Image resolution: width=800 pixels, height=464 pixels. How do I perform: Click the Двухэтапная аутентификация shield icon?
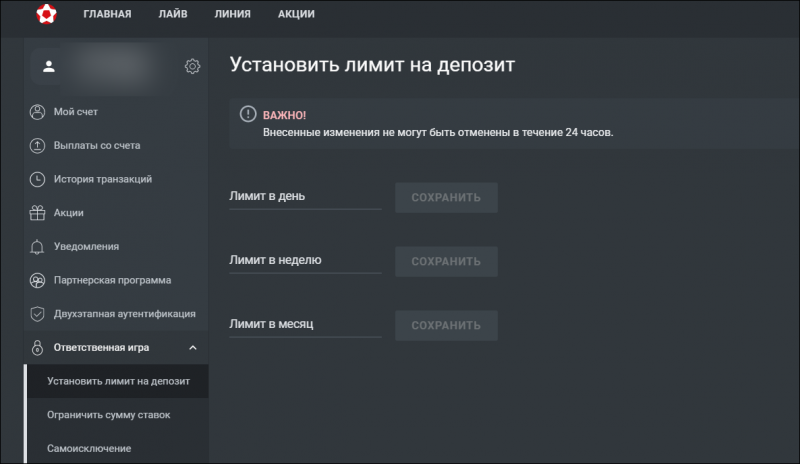[x=37, y=314]
